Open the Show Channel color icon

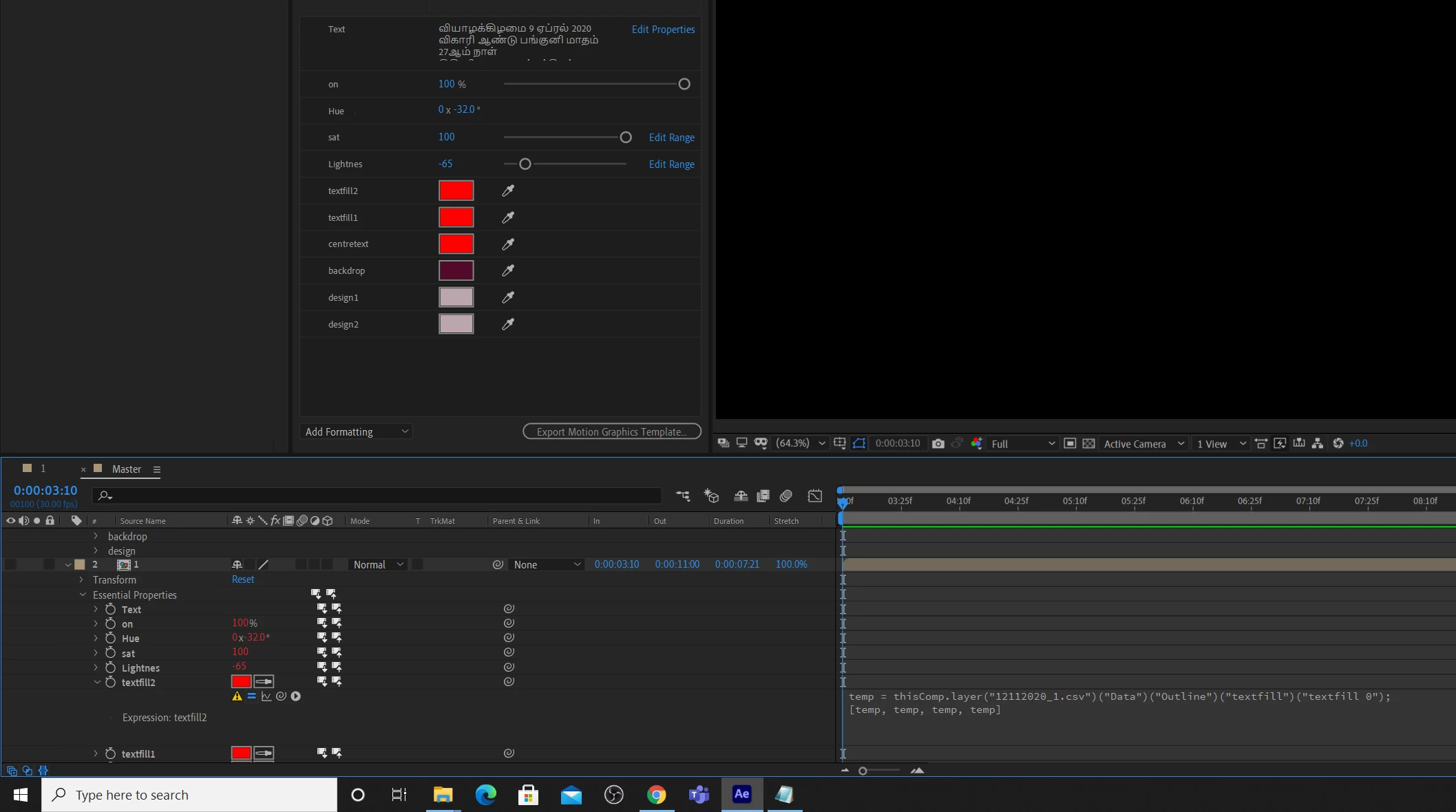(x=976, y=444)
